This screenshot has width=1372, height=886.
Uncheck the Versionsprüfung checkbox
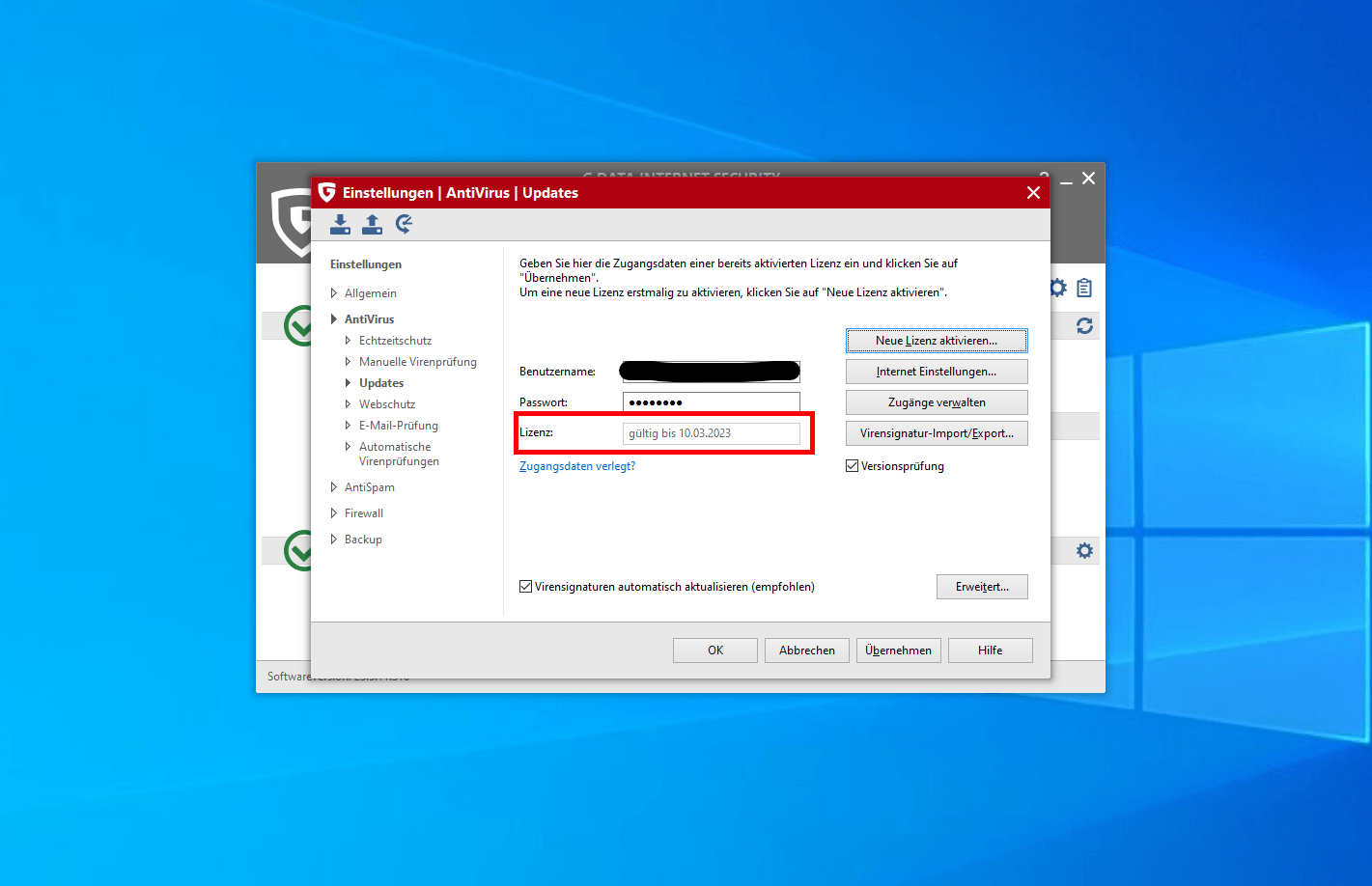click(x=853, y=466)
